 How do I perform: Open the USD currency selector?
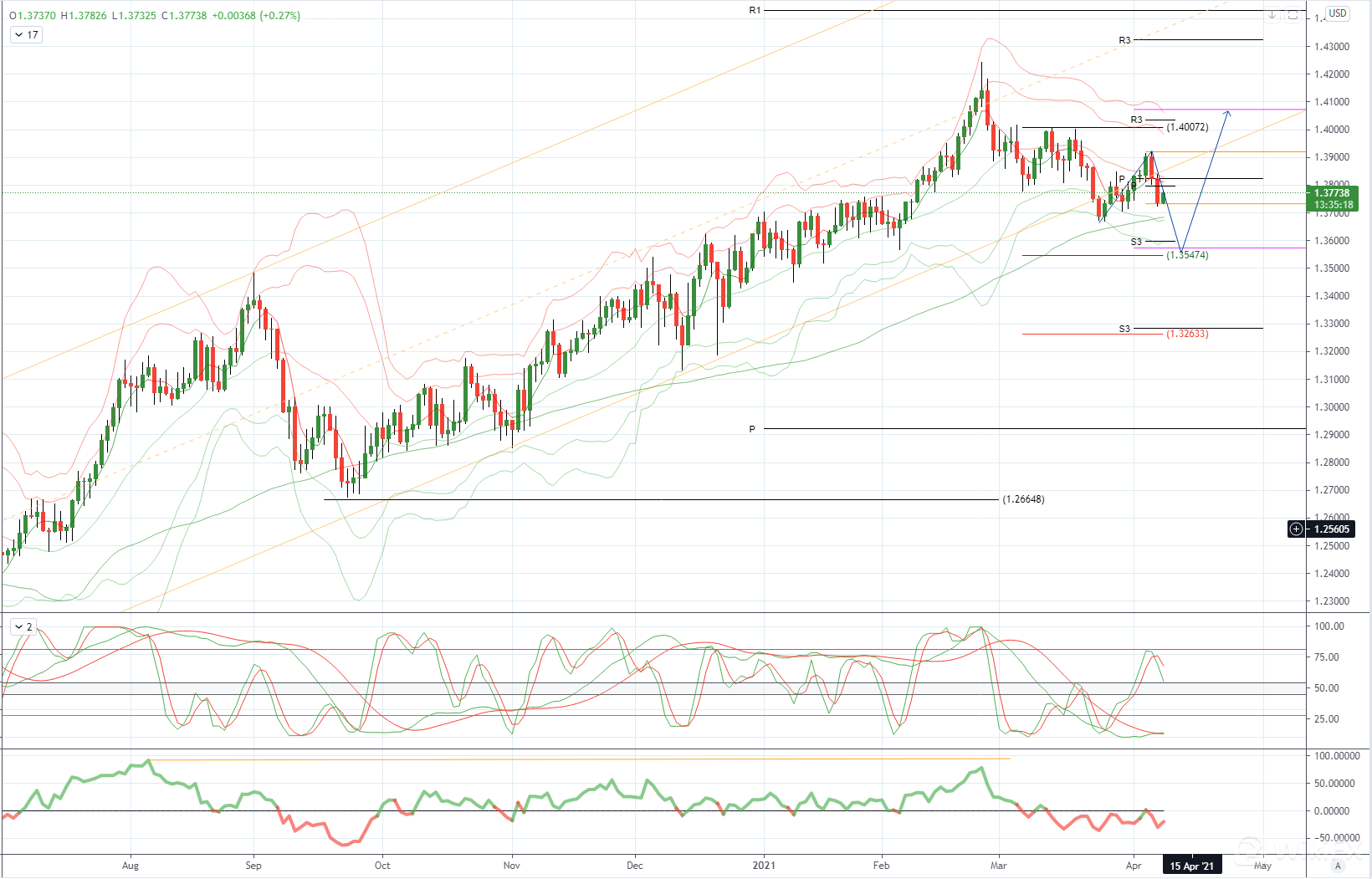1338,13
